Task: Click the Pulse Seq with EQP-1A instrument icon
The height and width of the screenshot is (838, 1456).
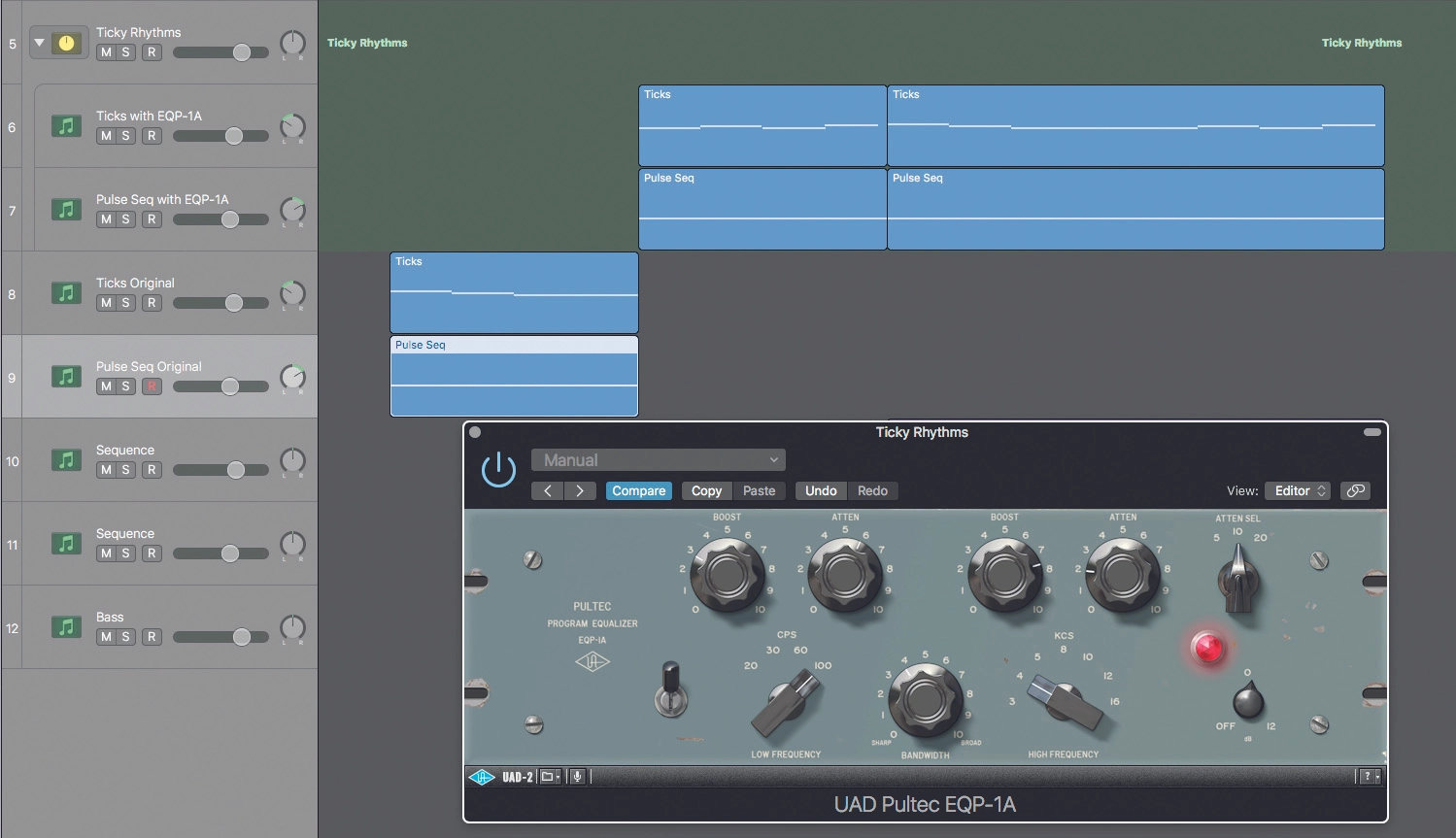Action: (x=66, y=210)
